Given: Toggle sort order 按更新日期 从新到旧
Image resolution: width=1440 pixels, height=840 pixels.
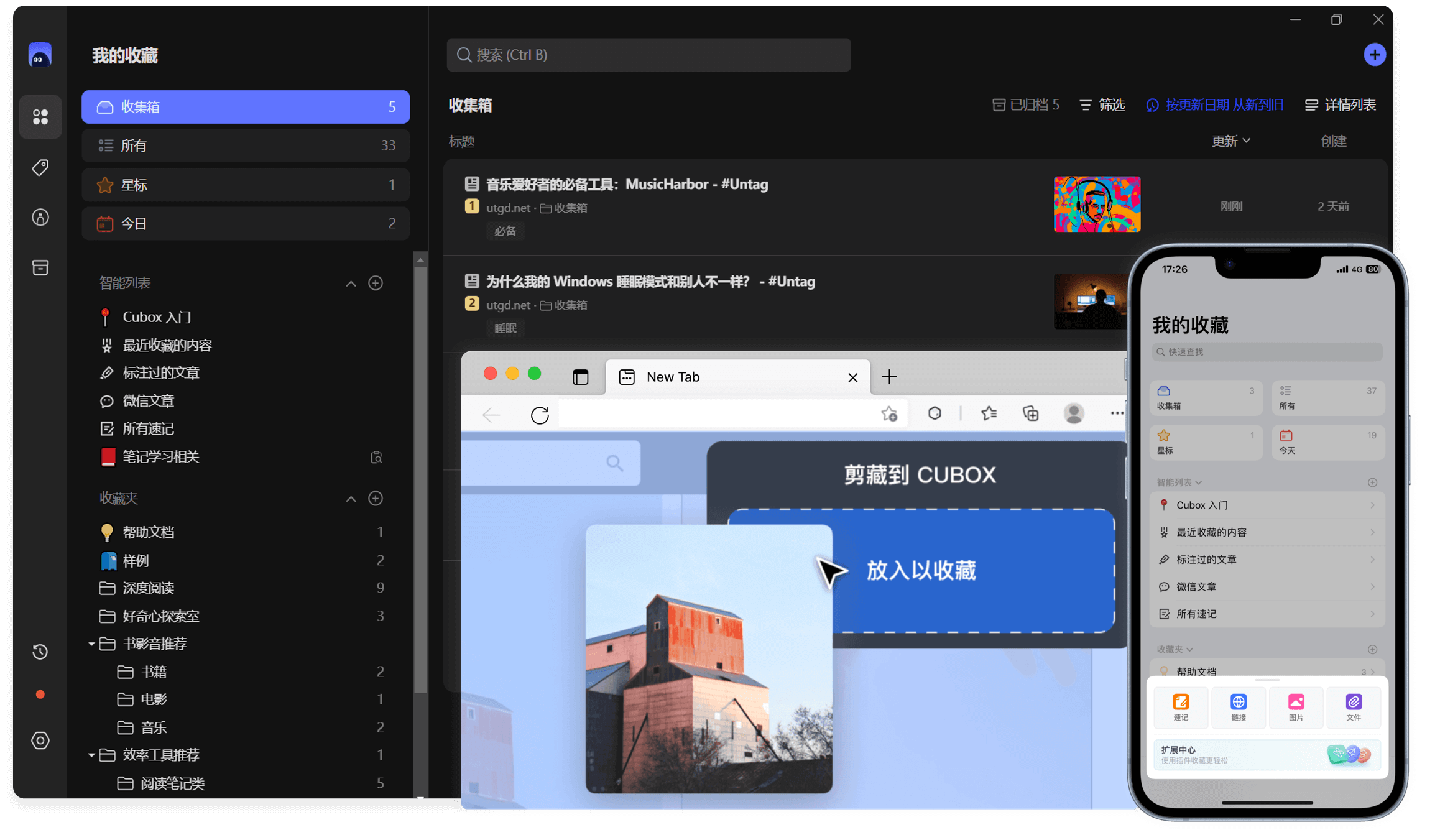Looking at the screenshot, I should click(1215, 105).
